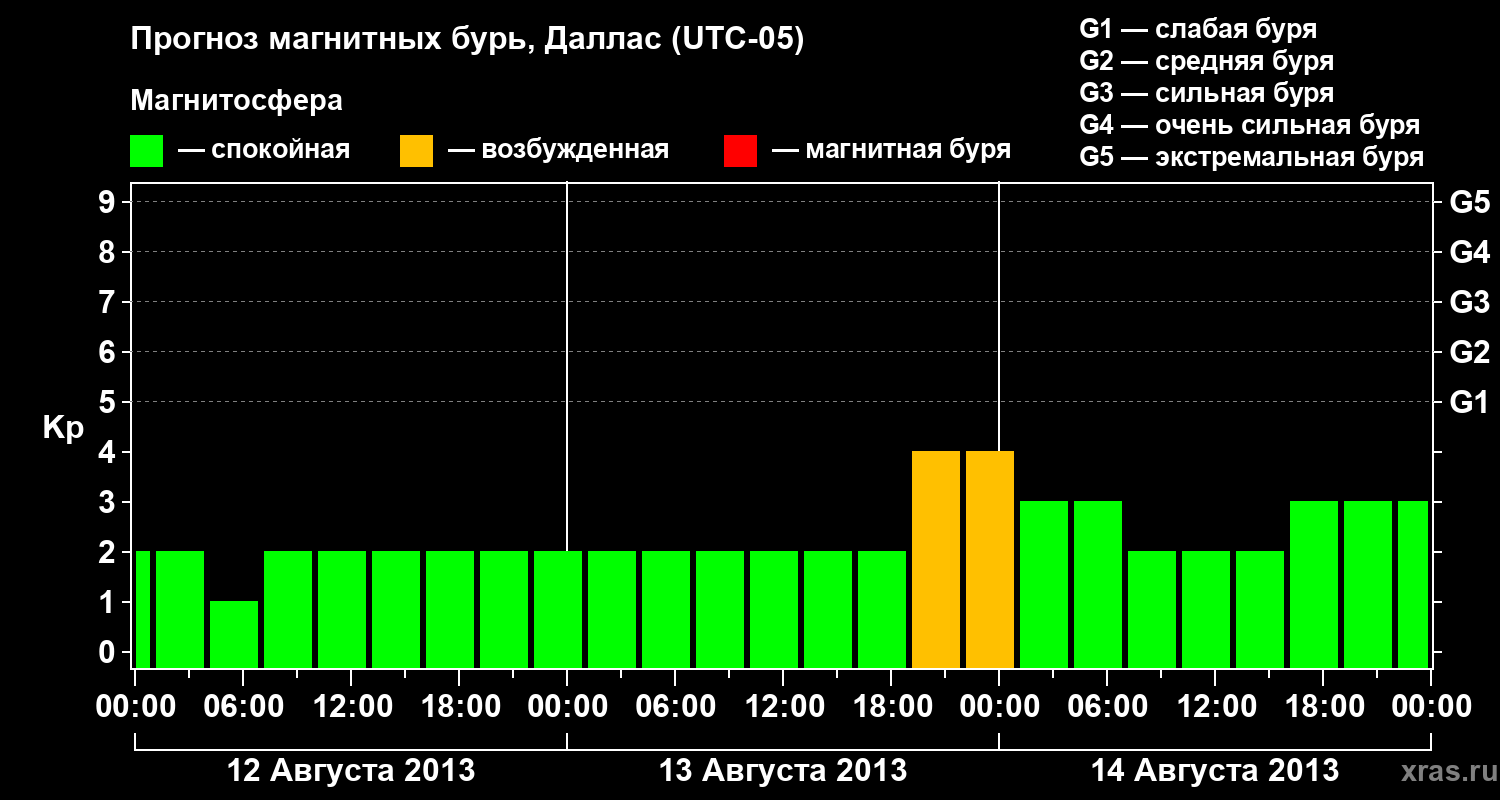Select the first green Kp 3 bar on 14 August

point(1044,584)
